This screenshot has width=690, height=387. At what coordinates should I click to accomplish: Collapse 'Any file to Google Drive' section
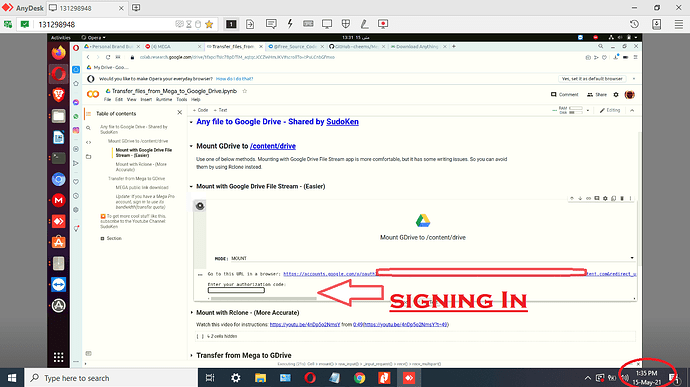pos(191,122)
